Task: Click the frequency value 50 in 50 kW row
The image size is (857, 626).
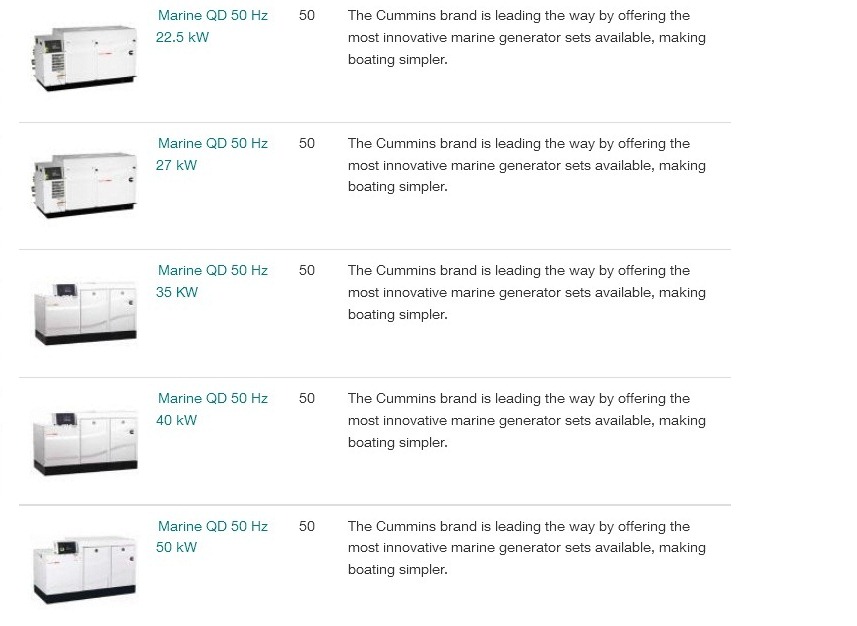Action: point(307,526)
